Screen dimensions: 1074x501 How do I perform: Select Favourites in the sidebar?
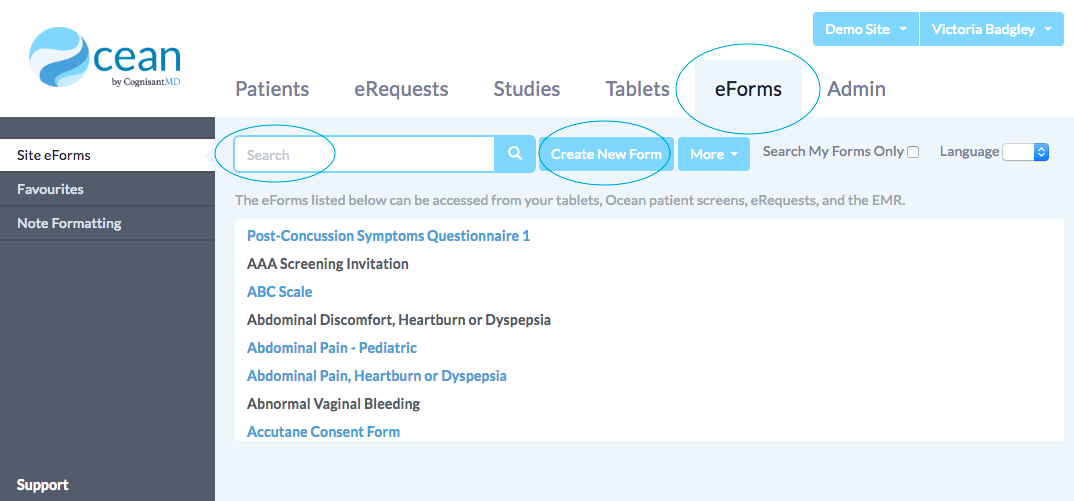pos(50,189)
